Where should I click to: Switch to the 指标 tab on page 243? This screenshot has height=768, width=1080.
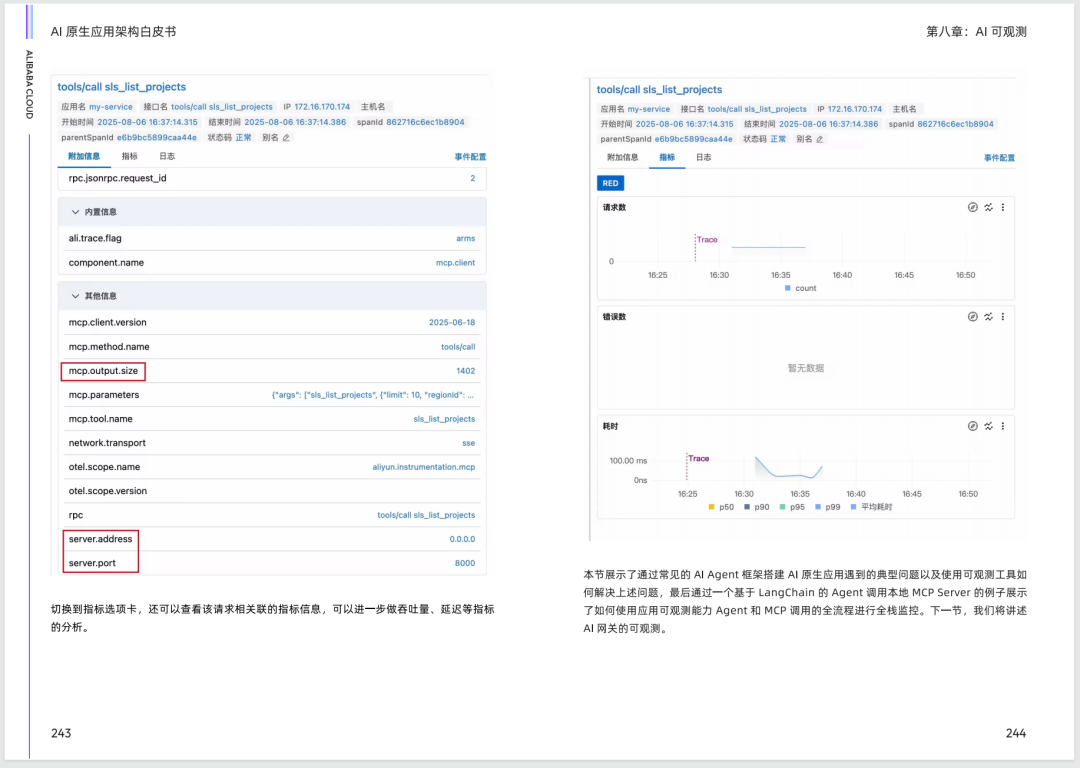click(x=129, y=156)
